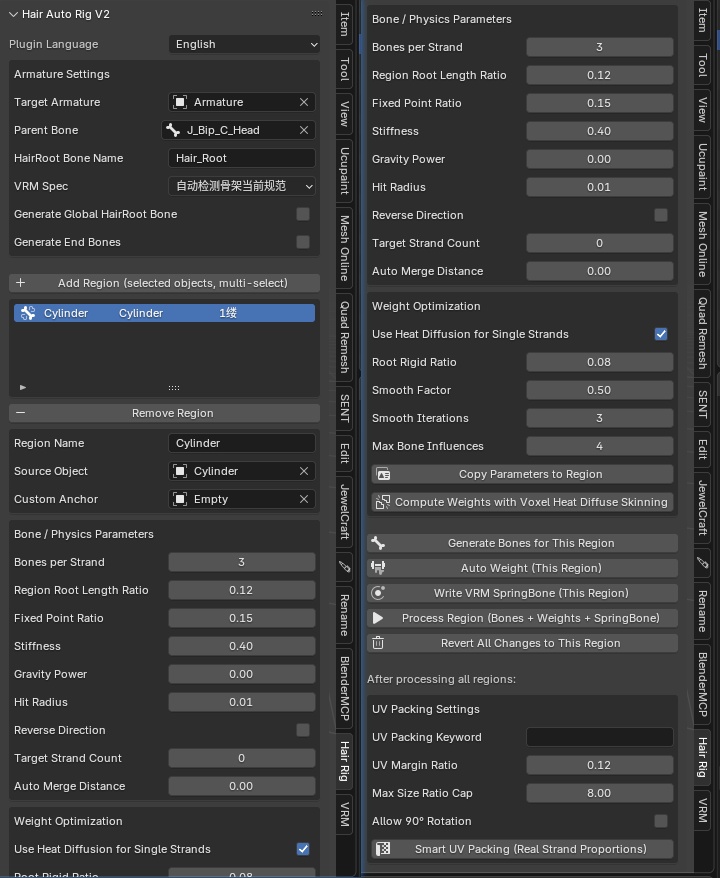
Task: Click Process Region (Bones + Weights + SpringBone)
Action: coord(522,618)
